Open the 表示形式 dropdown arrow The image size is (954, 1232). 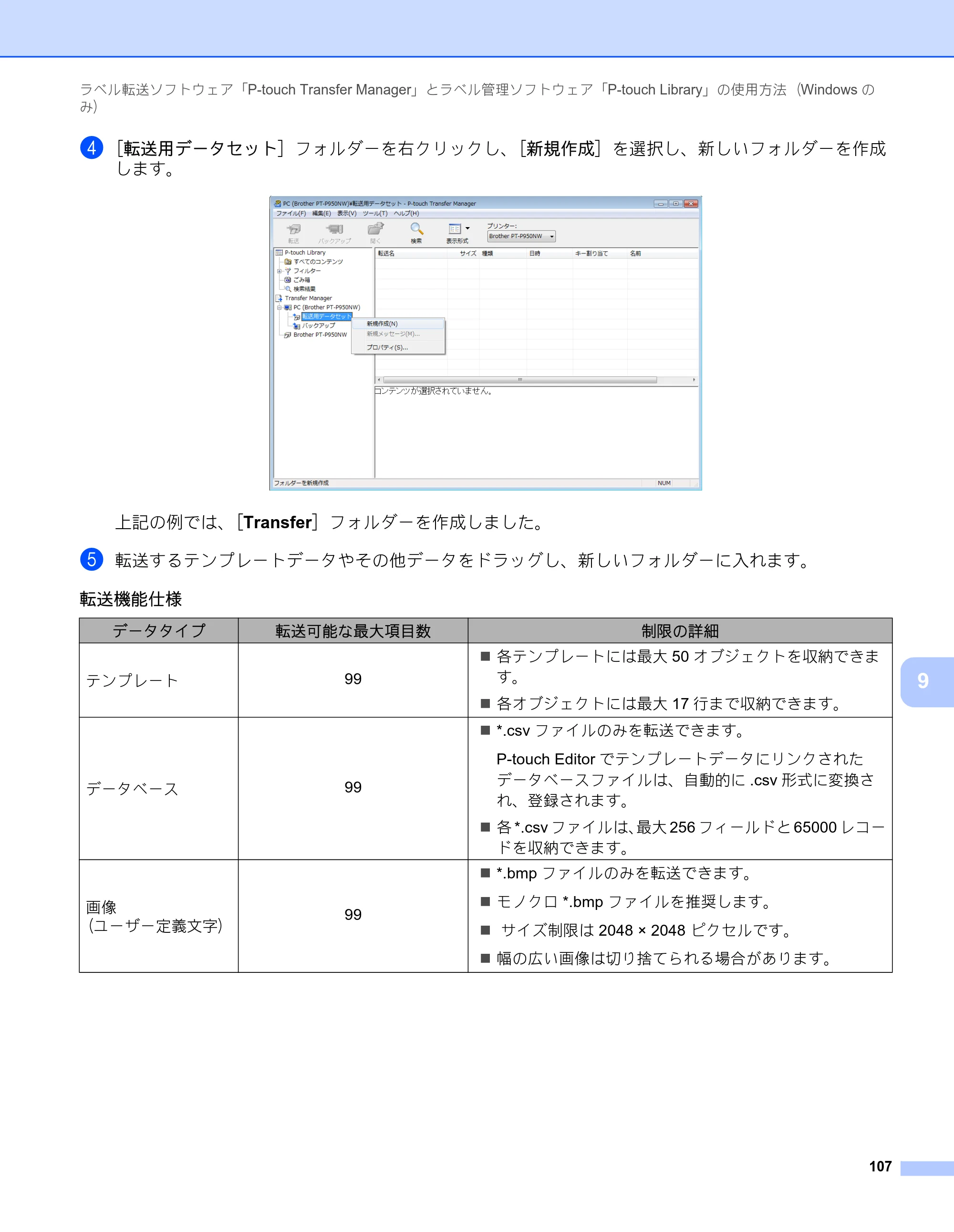point(467,229)
